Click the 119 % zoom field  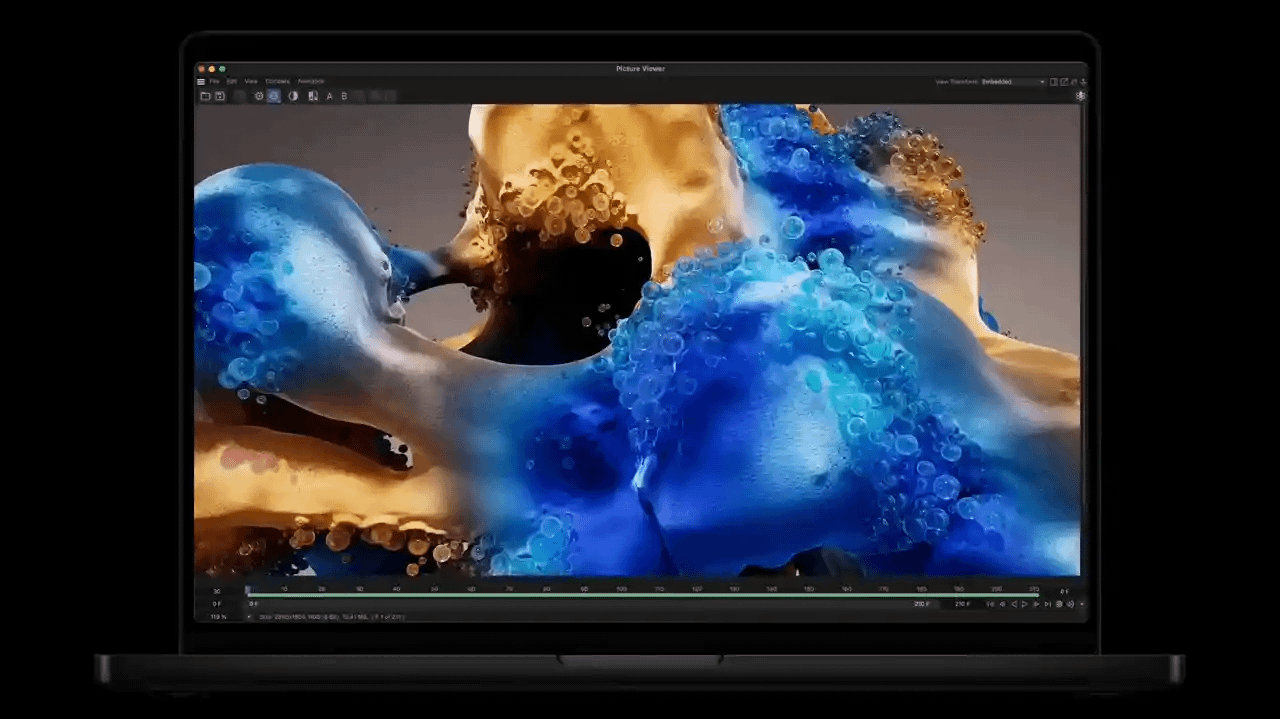pyautogui.click(x=217, y=617)
